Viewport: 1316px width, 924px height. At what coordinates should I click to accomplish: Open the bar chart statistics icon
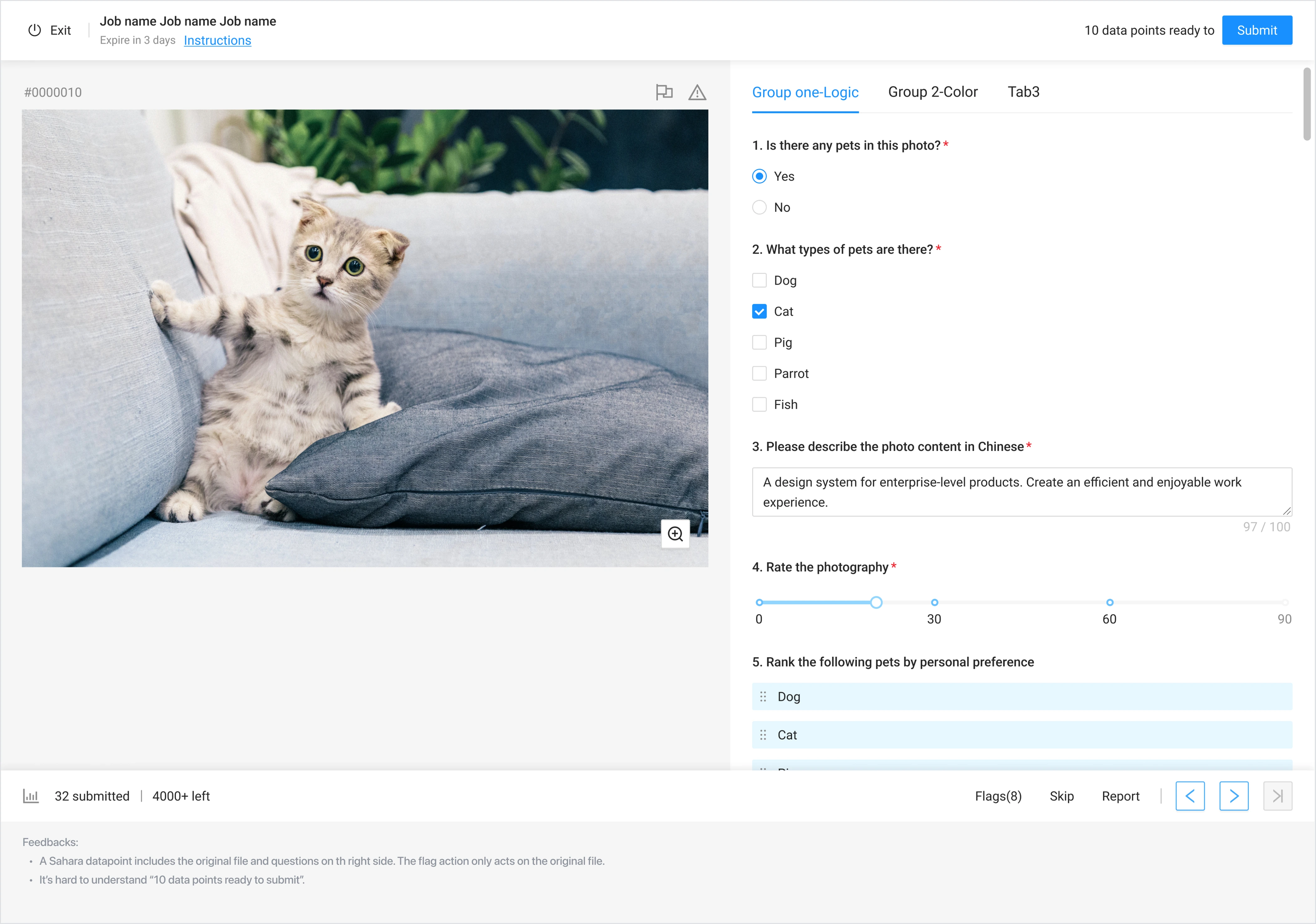coord(31,796)
